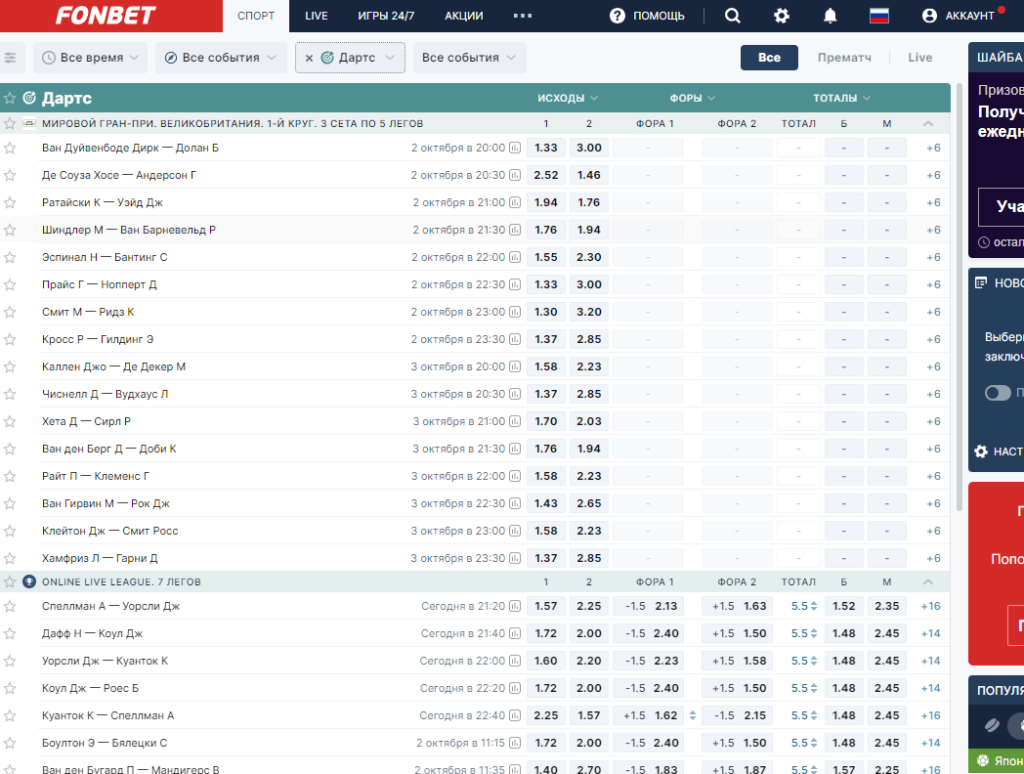Open Help with question mark icon
The width and height of the screenshot is (1024, 774).
click(x=617, y=16)
